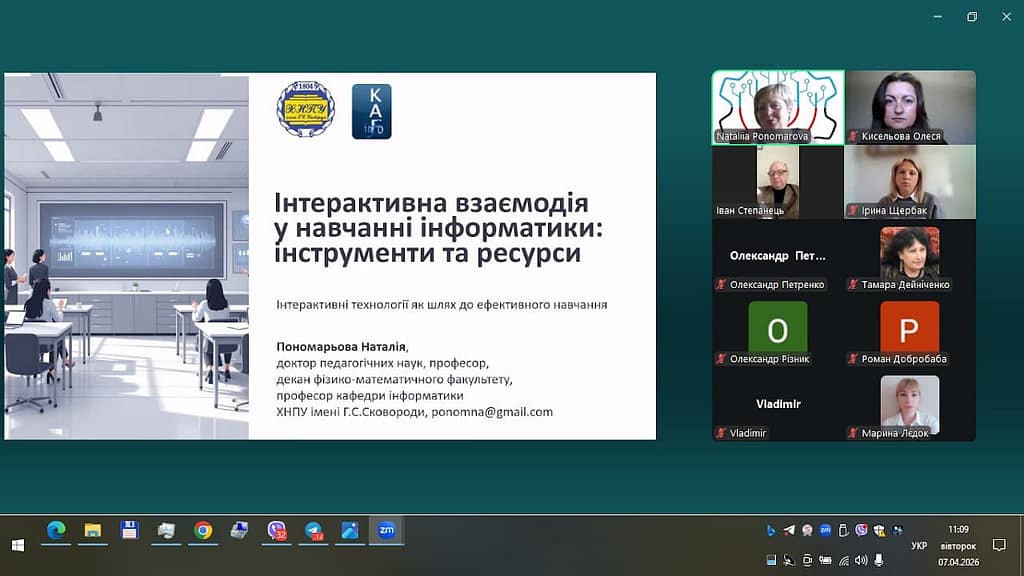Open Viber in the taskbar
The height and width of the screenshot is (576, 1024).
[x=276, y=531]
